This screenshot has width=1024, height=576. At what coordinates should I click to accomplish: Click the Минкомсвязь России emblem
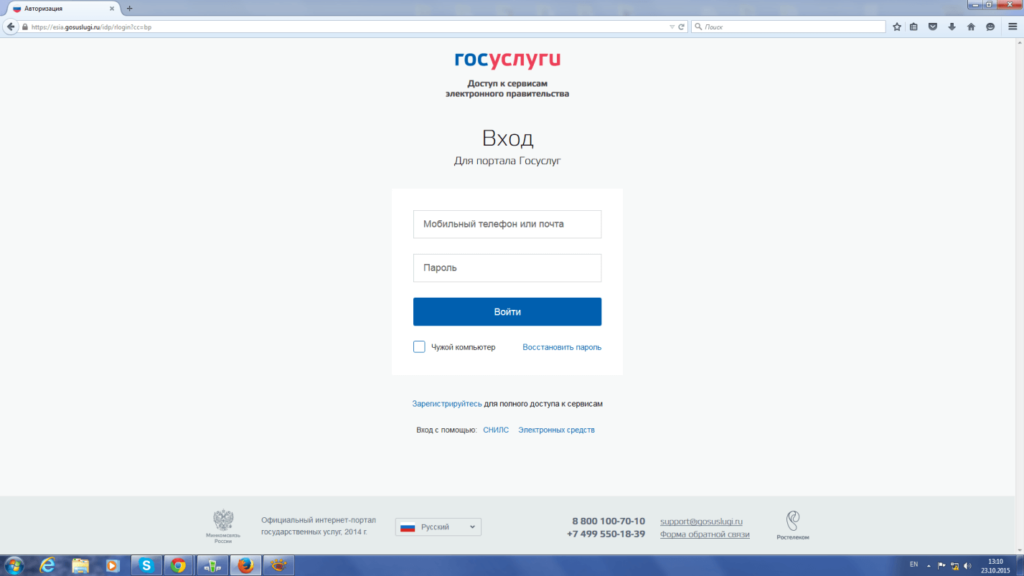pos(223,526)
